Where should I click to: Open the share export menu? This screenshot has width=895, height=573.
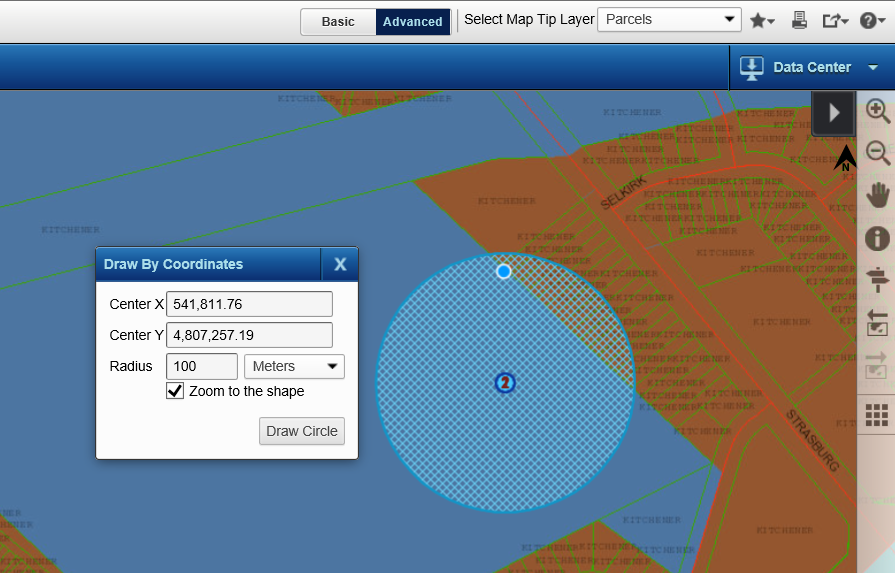835,20
